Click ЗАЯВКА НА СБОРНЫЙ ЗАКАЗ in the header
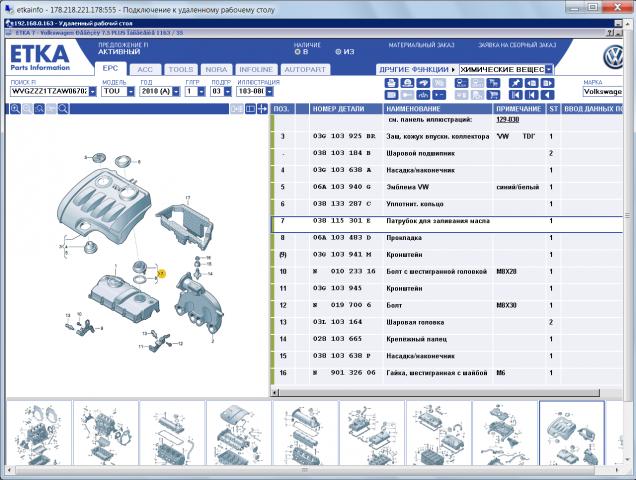Viewport: 636px width, 480px height. coord(517,45)
